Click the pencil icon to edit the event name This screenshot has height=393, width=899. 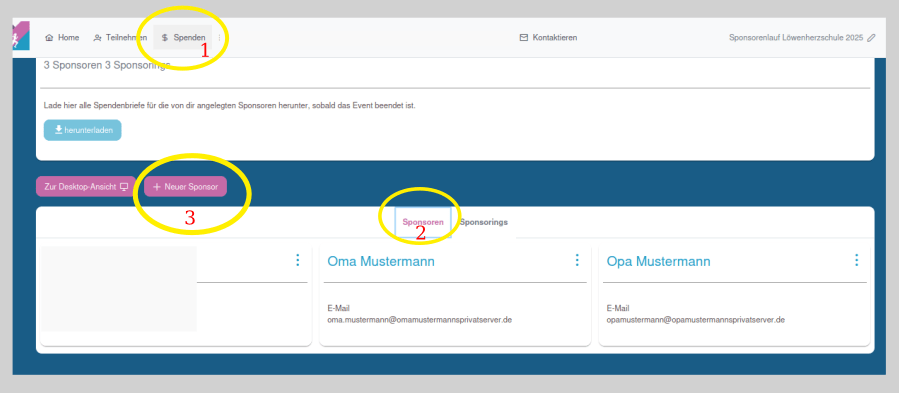(871, 37)
